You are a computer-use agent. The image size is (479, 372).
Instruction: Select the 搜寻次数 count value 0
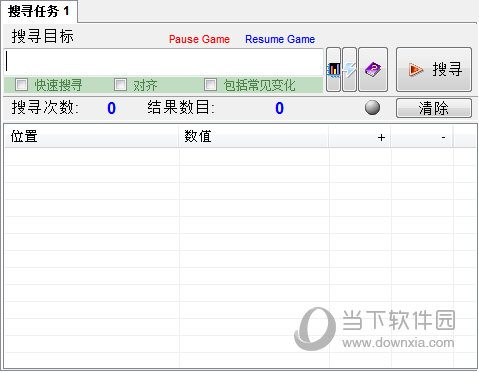click(x=112, y=108)
